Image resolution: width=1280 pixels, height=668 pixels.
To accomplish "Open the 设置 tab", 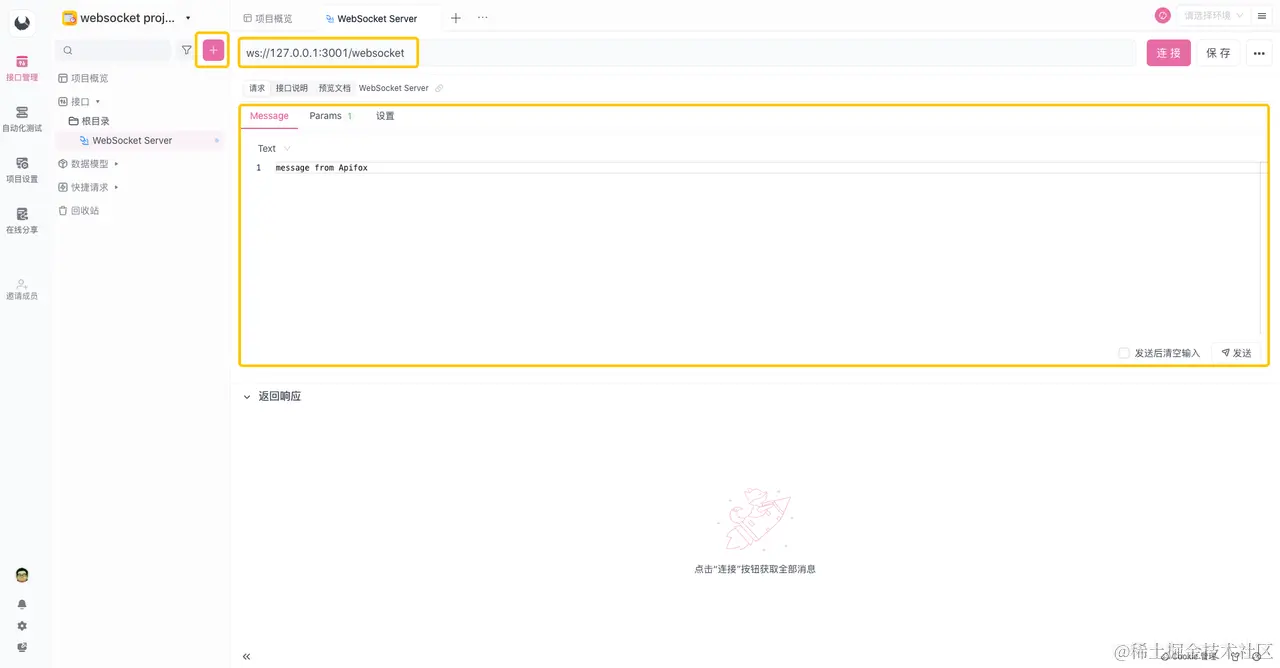I will coord(385,116).
